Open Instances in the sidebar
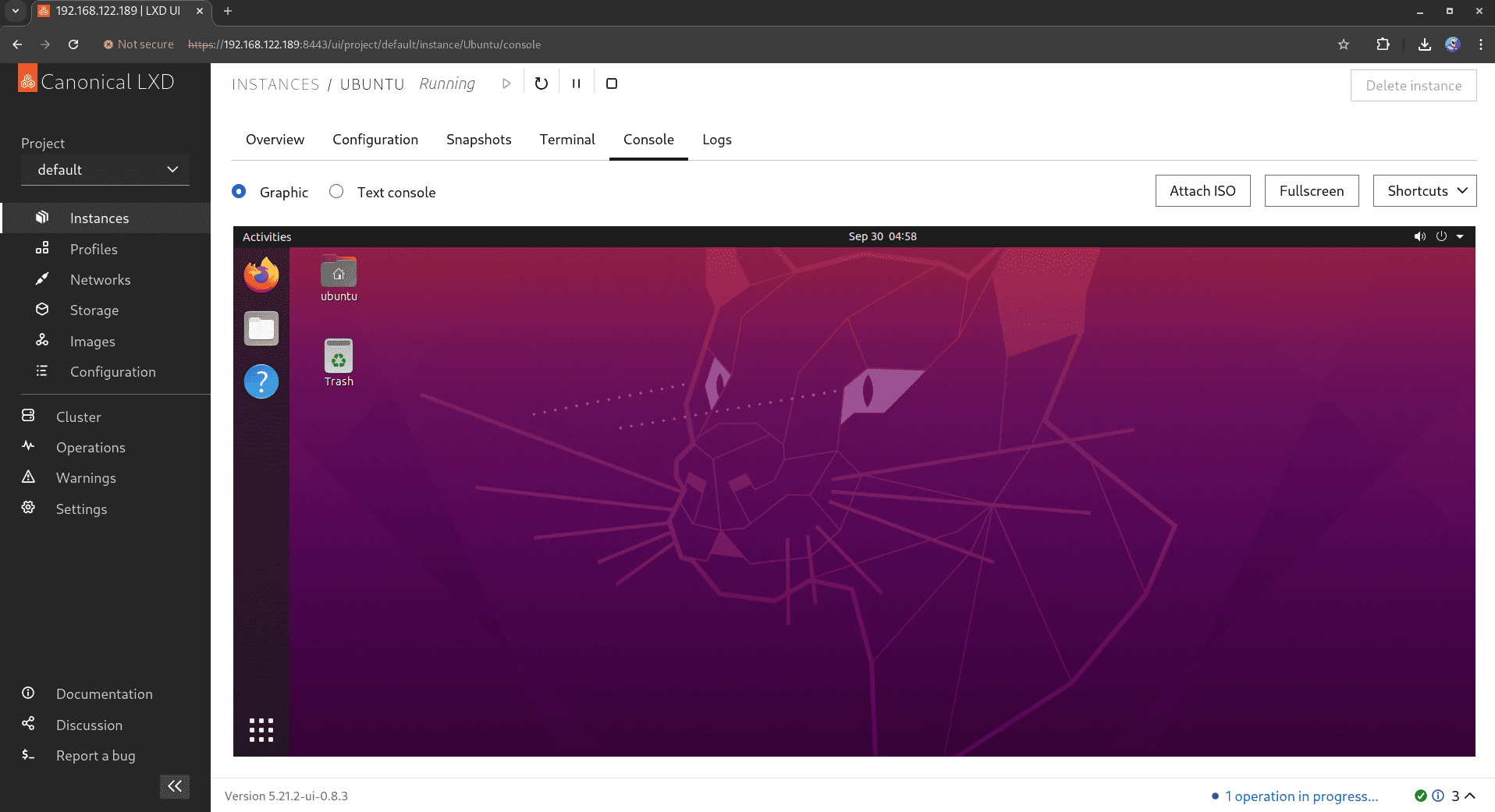 (105, 218)
